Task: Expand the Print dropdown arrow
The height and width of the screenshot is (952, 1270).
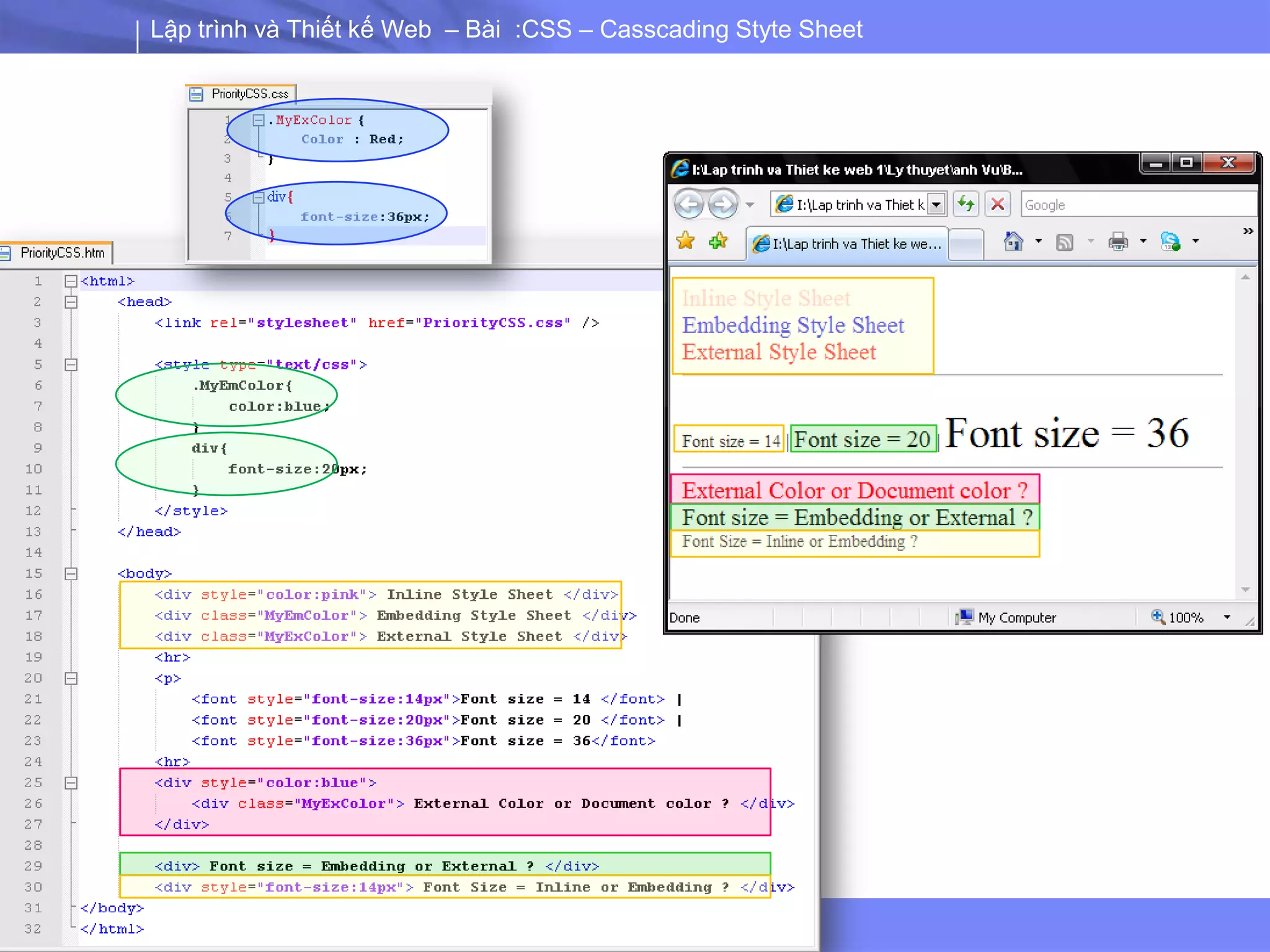Action: (1143, 241)
